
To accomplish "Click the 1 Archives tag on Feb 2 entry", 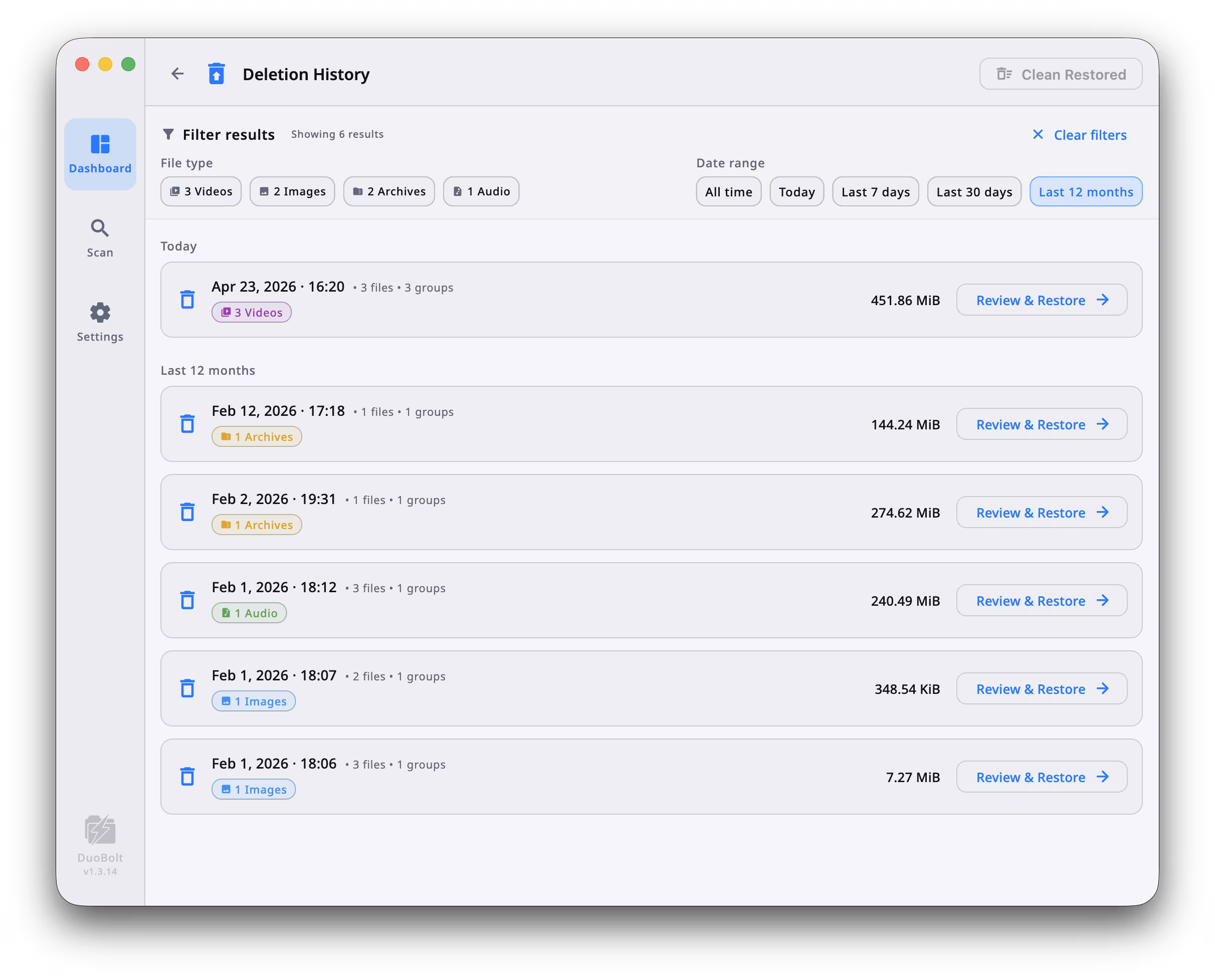I will coord(257,525).
